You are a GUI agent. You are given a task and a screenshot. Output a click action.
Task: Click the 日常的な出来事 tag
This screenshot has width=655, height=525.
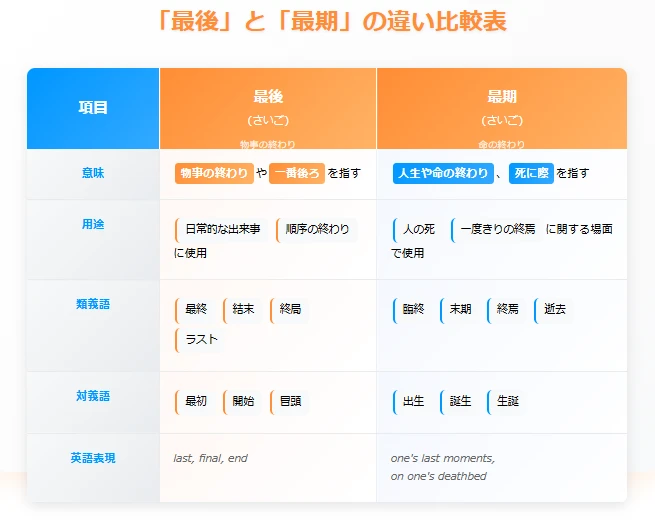click(x=222, y=229)
